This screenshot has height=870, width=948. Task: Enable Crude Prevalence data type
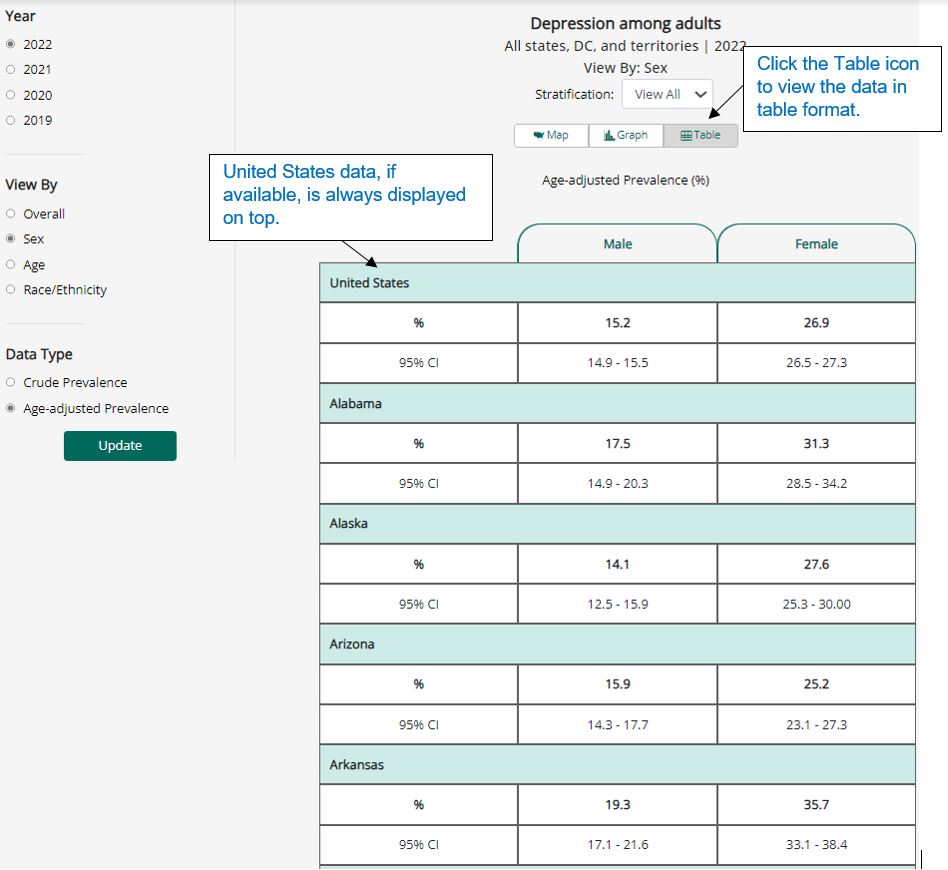10,382
